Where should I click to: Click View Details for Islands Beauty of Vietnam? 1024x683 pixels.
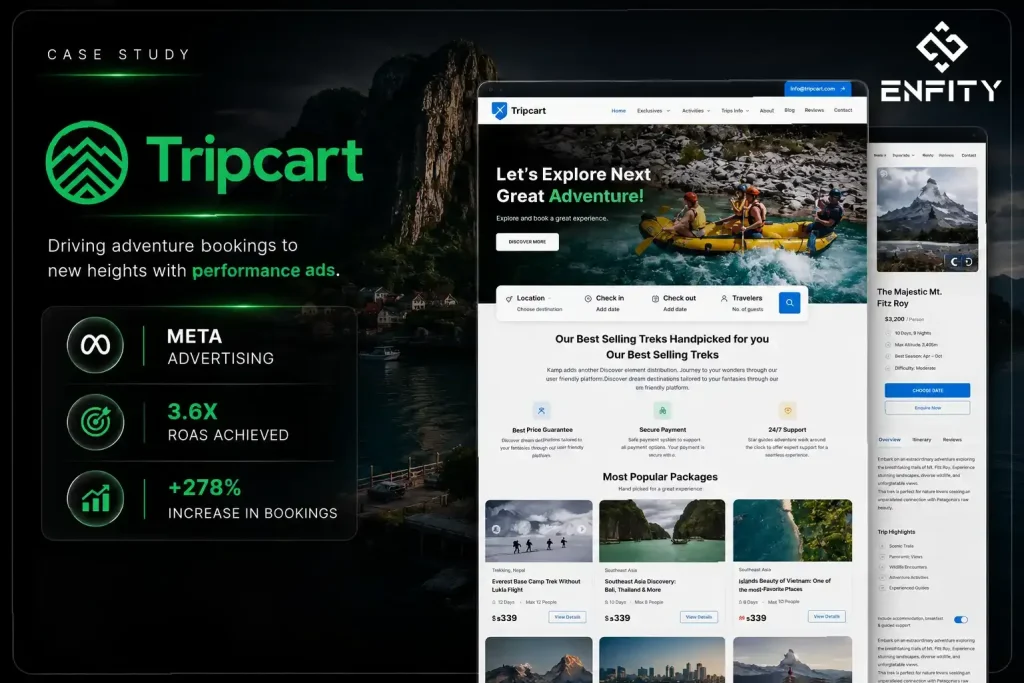pyautogui.click(x=826, y=616)
